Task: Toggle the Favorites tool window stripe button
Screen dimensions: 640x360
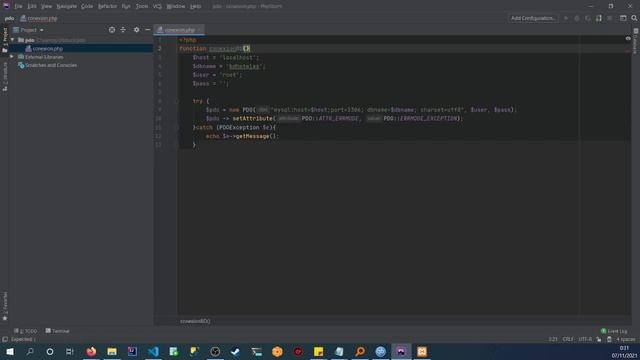Action: point(5,306)
